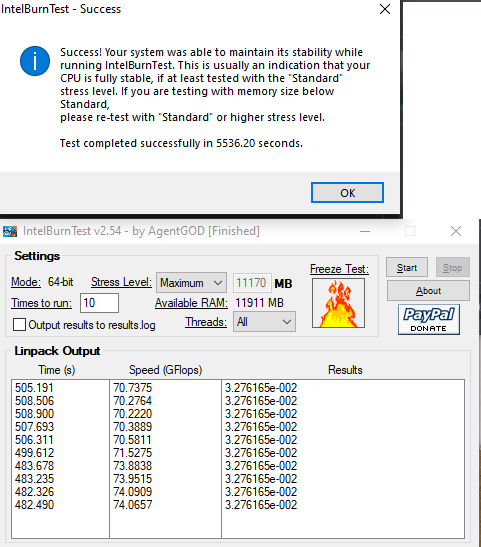Open the Stress Level Maximum dropdown
This screenshot has height=547, width=481.
[191, 283]
